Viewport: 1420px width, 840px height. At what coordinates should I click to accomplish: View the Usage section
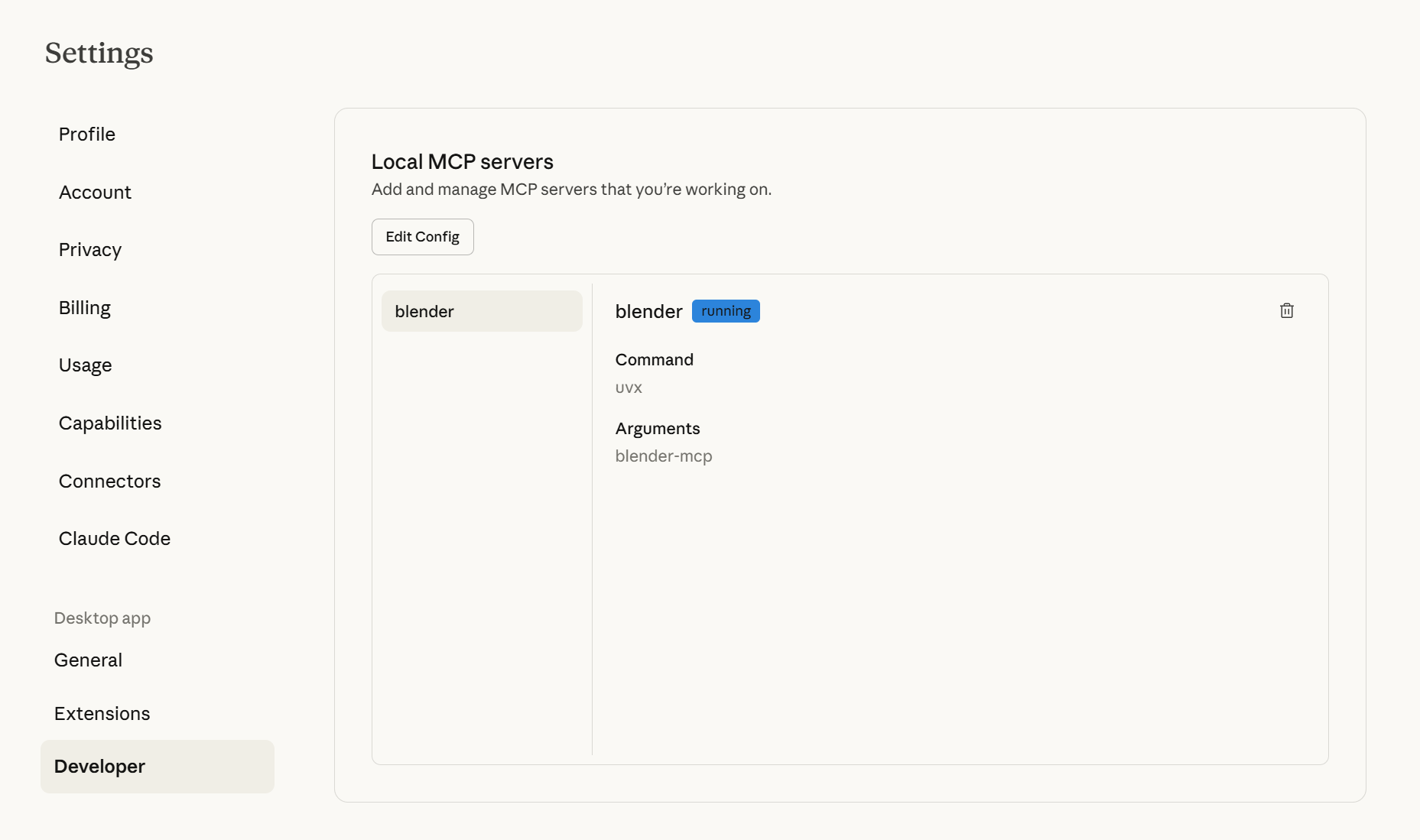[x=86, y=365]
